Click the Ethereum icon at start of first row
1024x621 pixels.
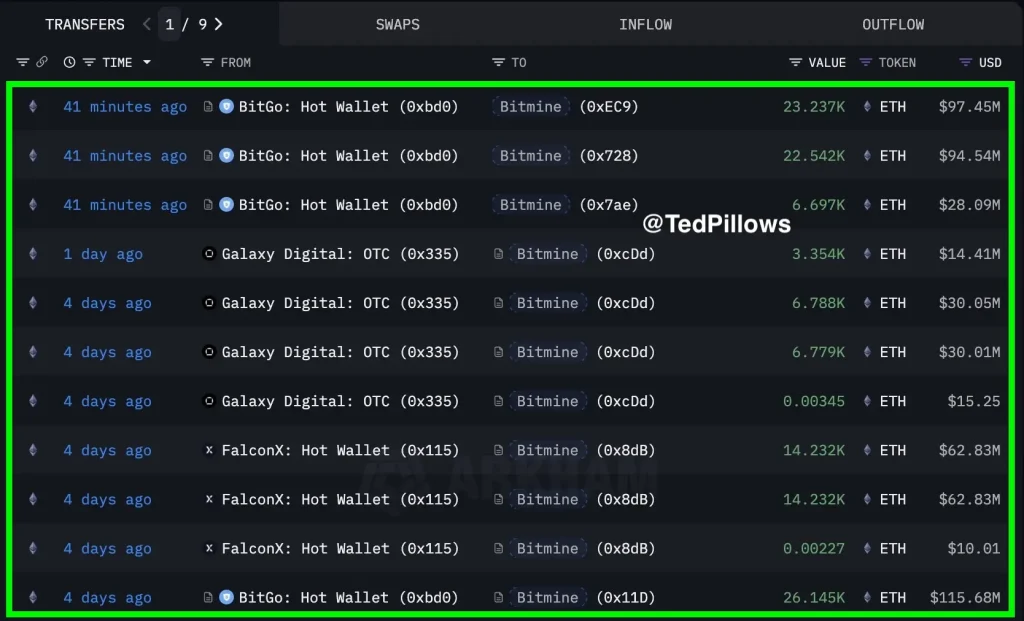point(32,106)
